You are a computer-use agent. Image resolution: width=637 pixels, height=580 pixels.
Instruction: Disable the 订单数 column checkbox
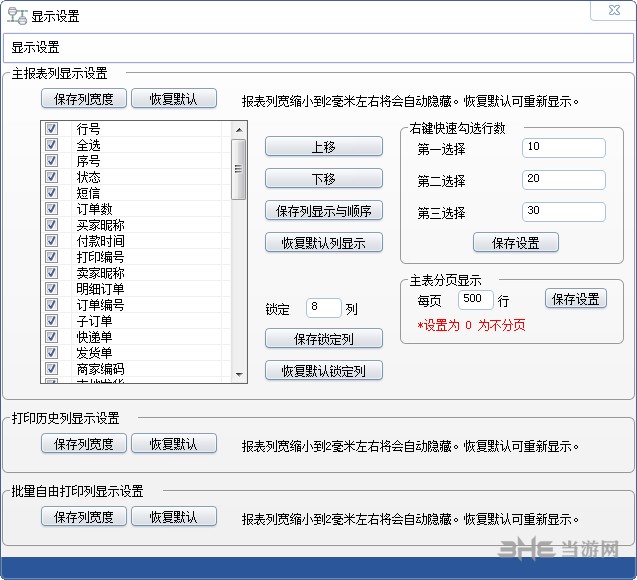tap(52, 209)
